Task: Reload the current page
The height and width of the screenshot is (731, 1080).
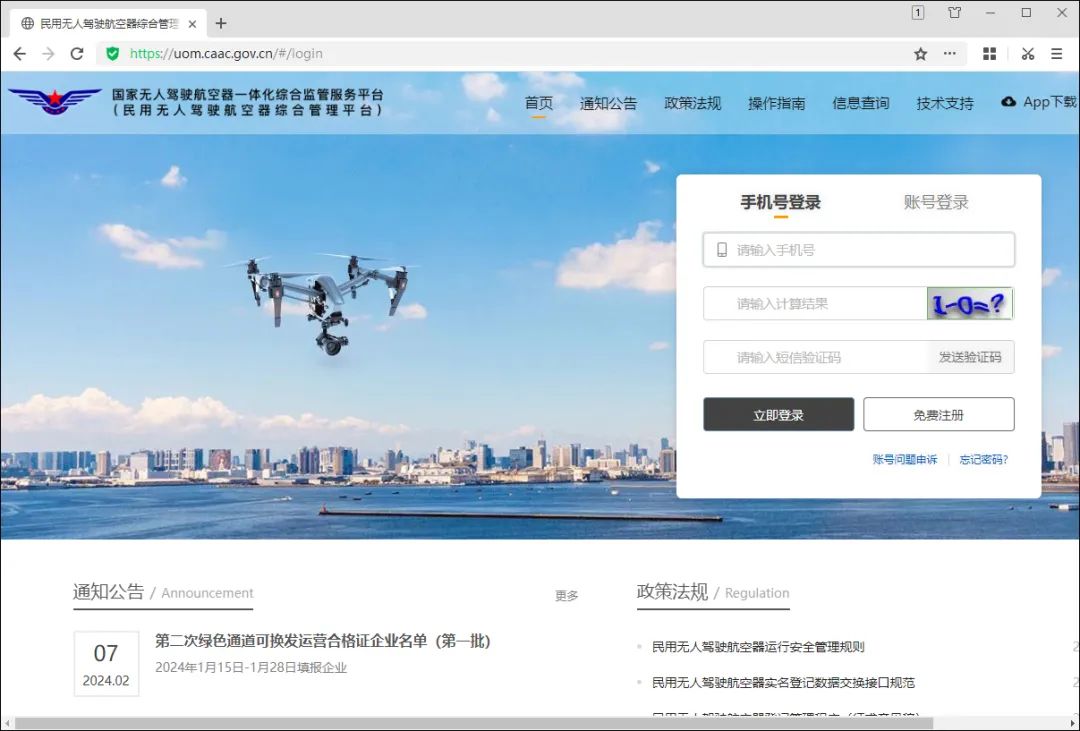Action: click(77, 54)
